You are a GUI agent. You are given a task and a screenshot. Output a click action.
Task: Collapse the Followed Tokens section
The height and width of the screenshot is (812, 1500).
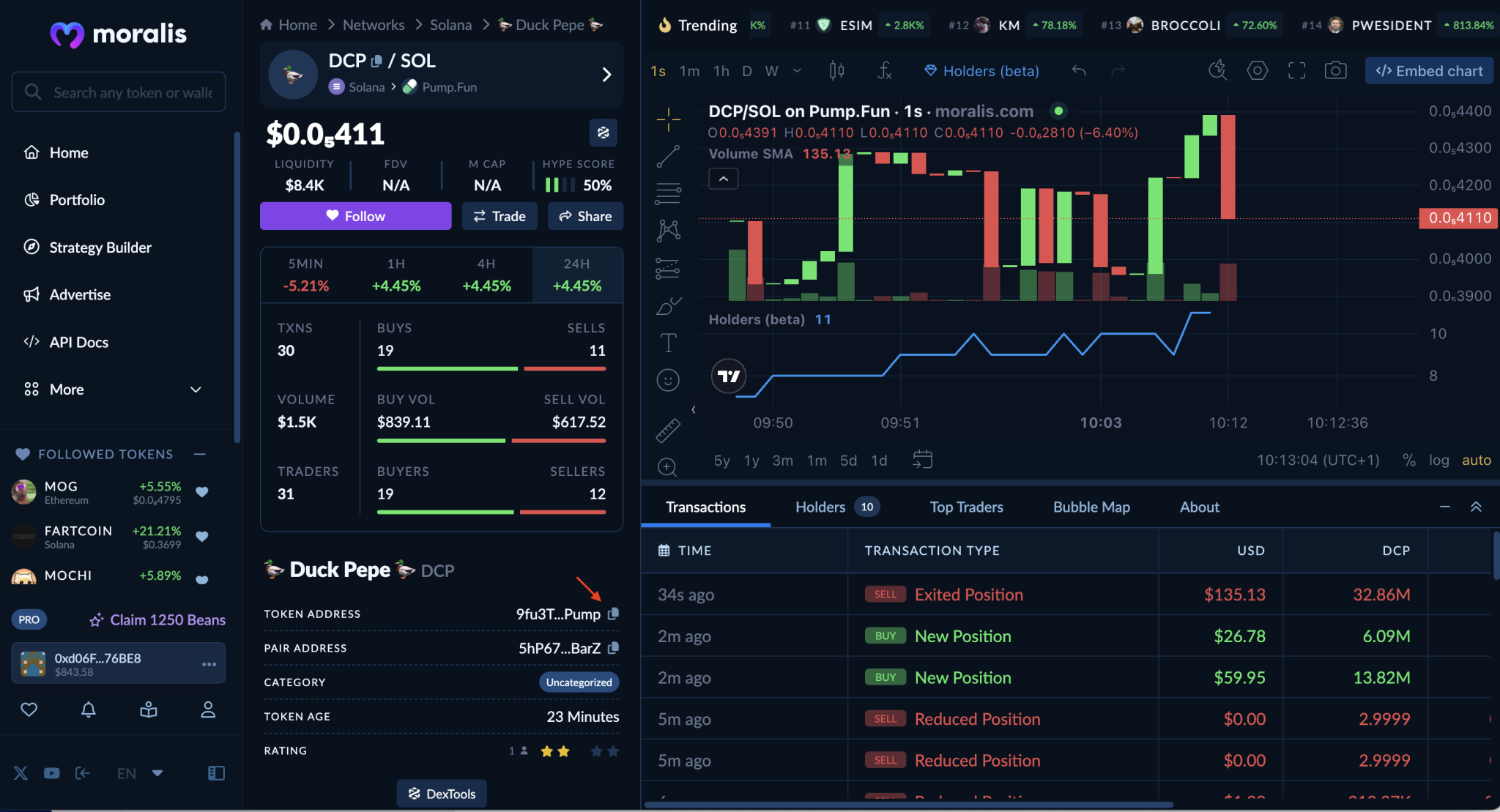pos(200,454)
